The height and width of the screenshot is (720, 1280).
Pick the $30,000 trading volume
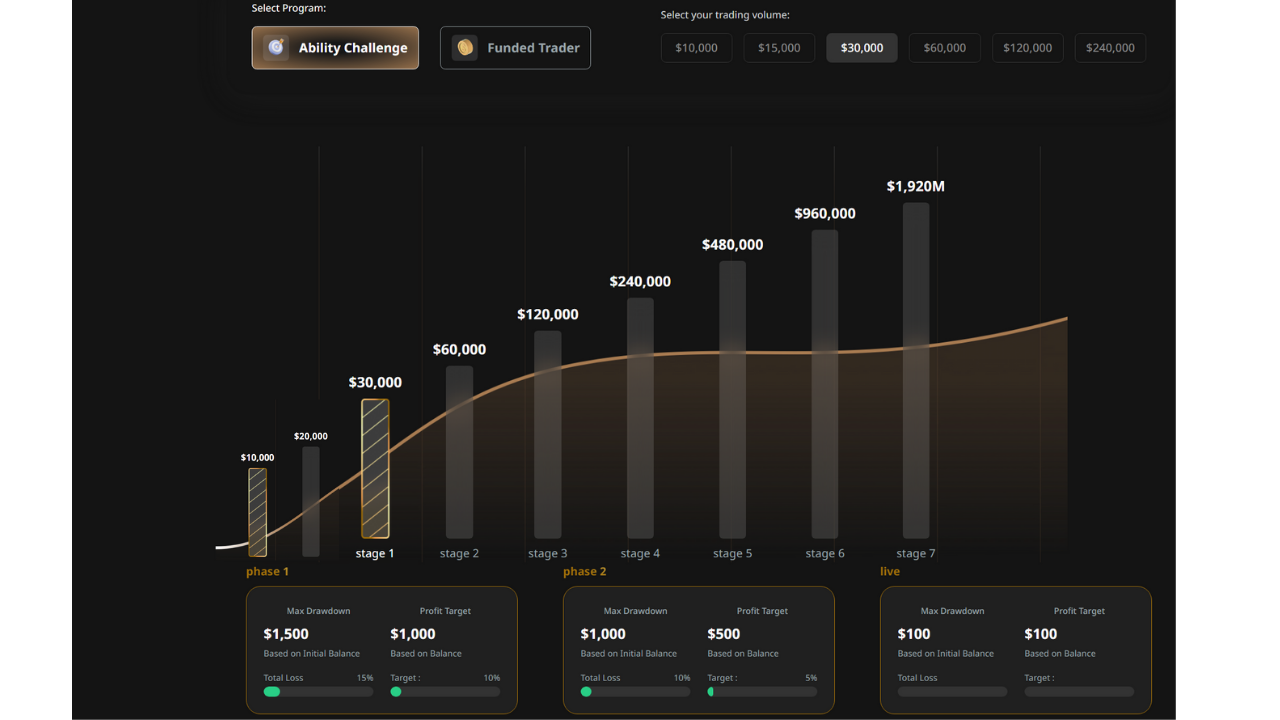[x=861, y=48]
